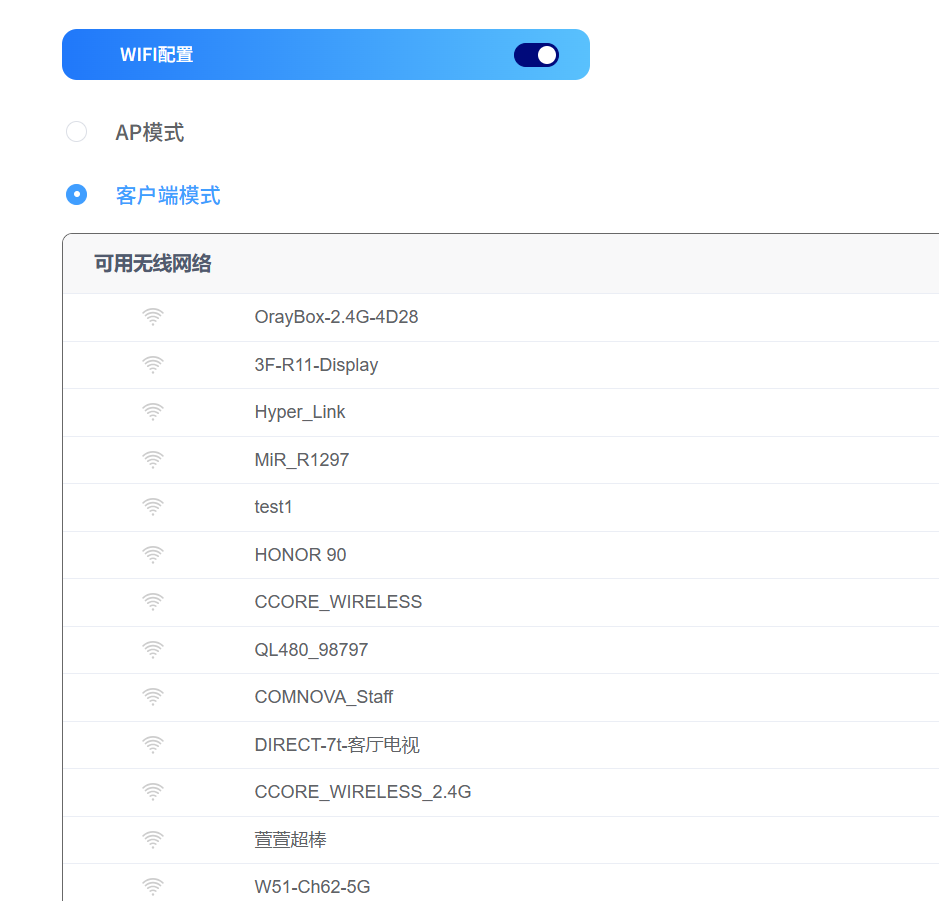The height and width of the screenshot is (901, 939).
Task: Click the WiFi signal icon for OrayBox-2.4G-4D28
Action: pyautogui.click(x=153, y=317)
